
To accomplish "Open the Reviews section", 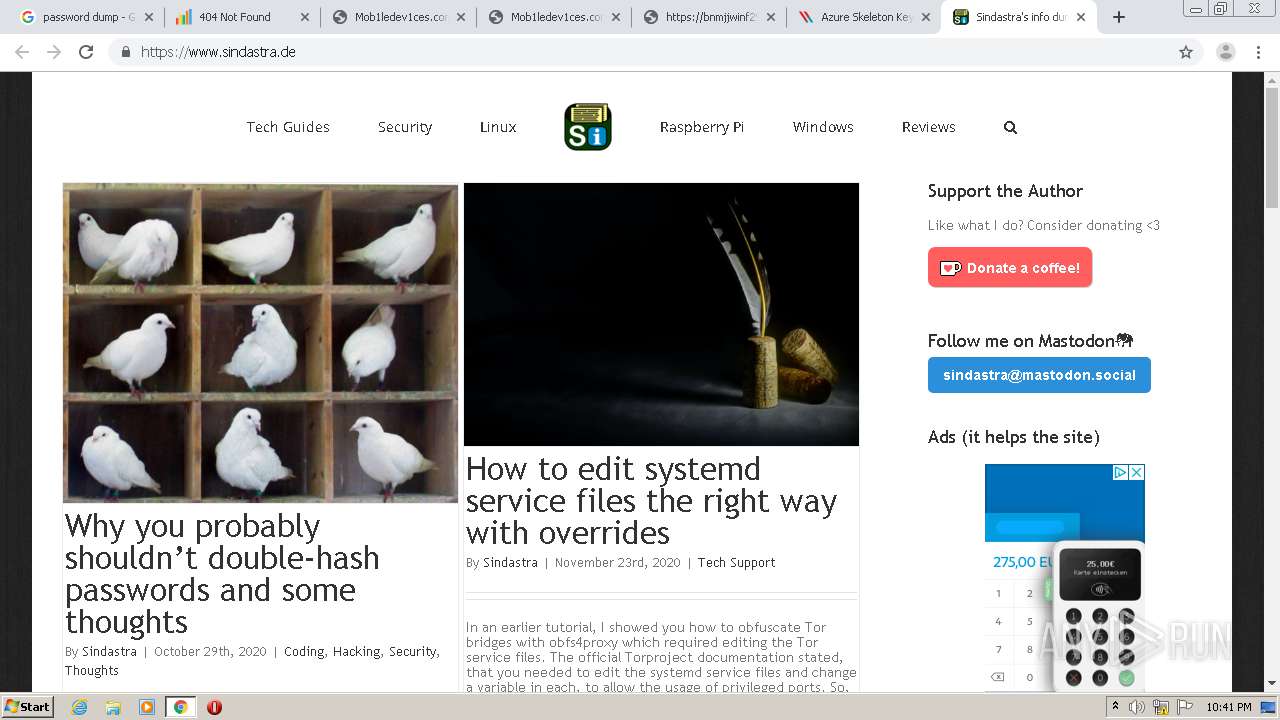I will (x=929, y=127).
